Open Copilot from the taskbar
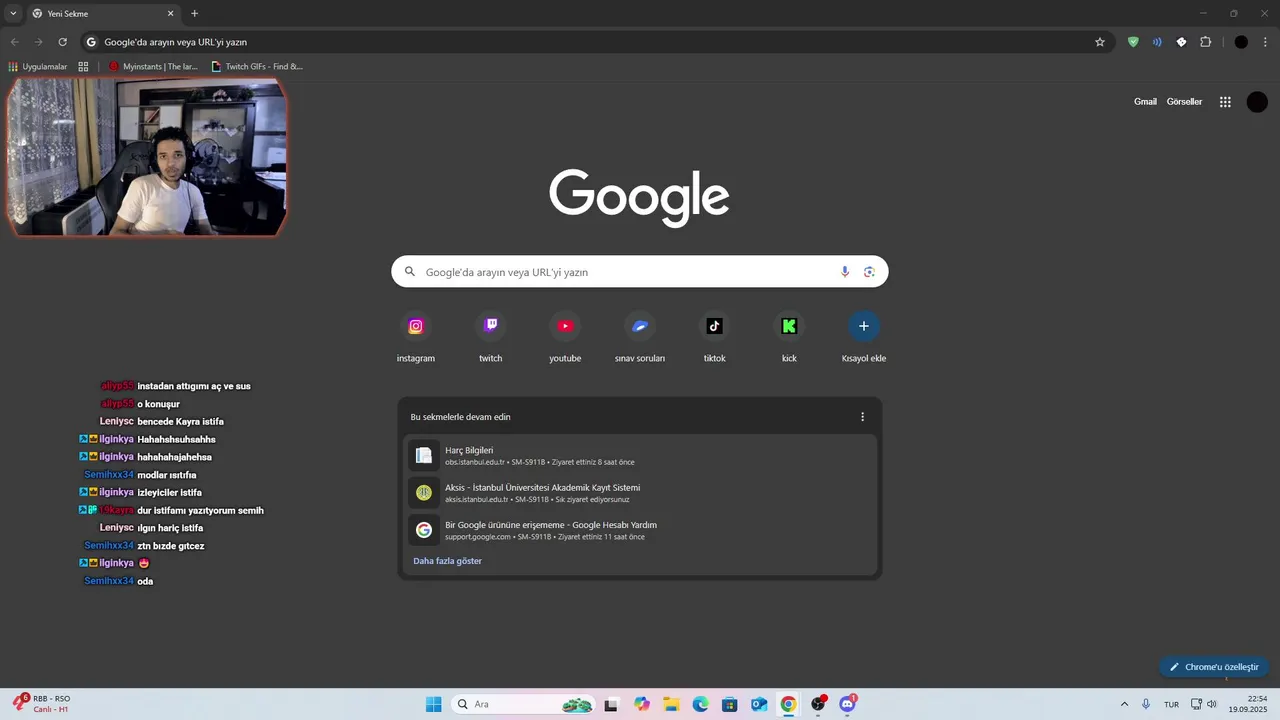Screen dimensions: 1280x720 tap(642, 704)
